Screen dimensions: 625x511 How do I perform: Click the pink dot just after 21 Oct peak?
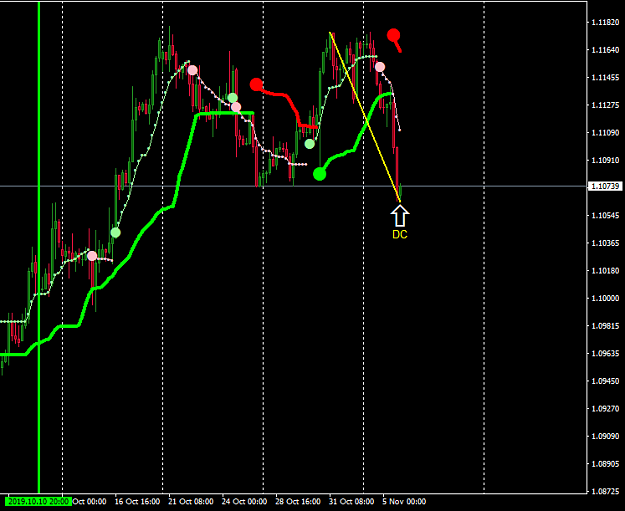[x=192, y=70]
